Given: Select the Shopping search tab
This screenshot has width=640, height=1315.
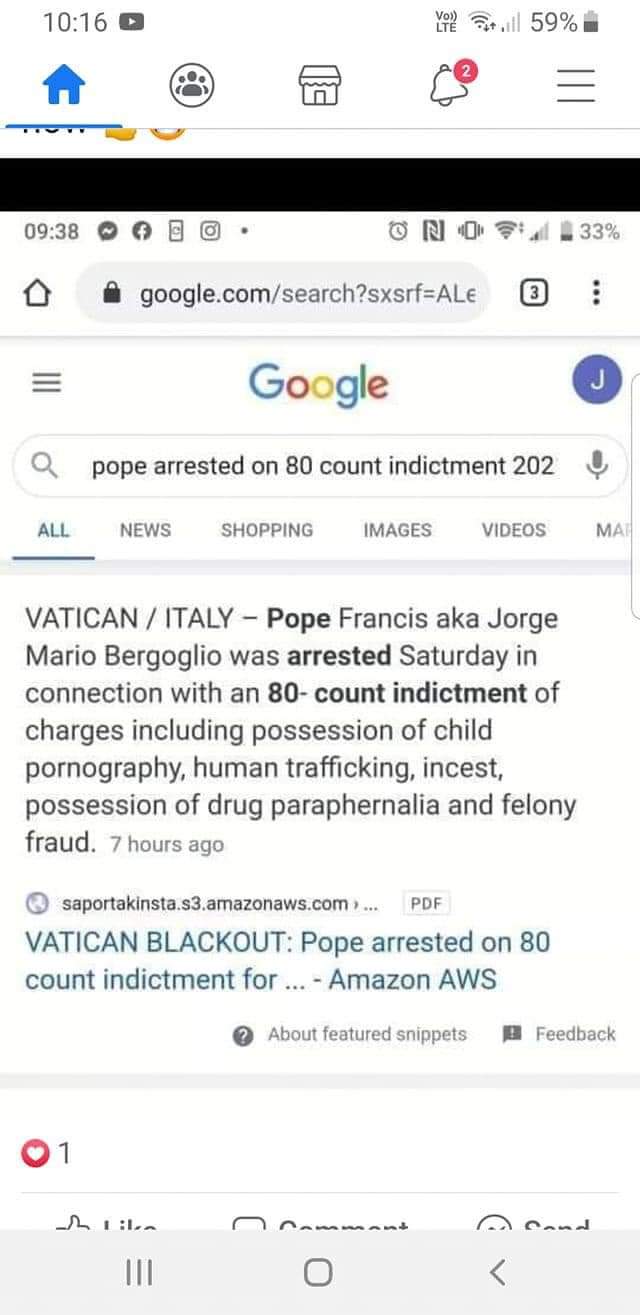Looking at the screenshot, I should pos(267,530).
